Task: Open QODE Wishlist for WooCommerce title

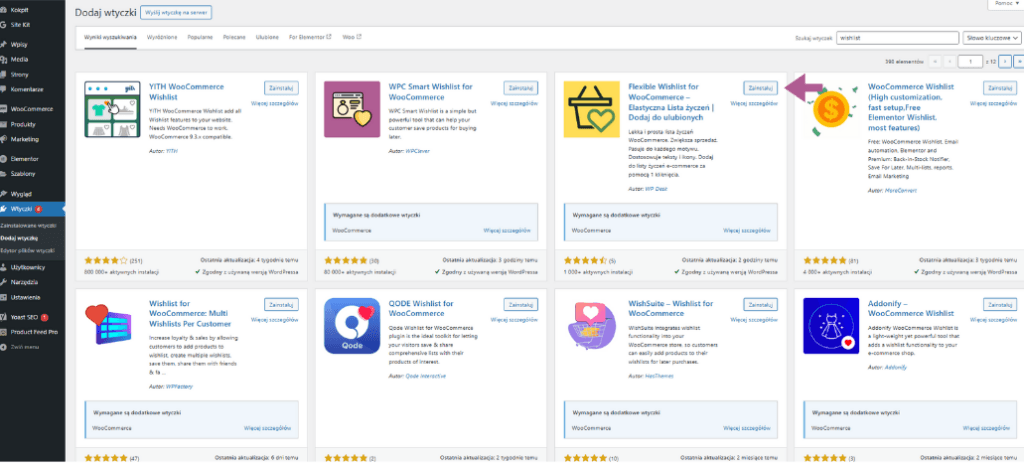Action: tap(421, 309)
